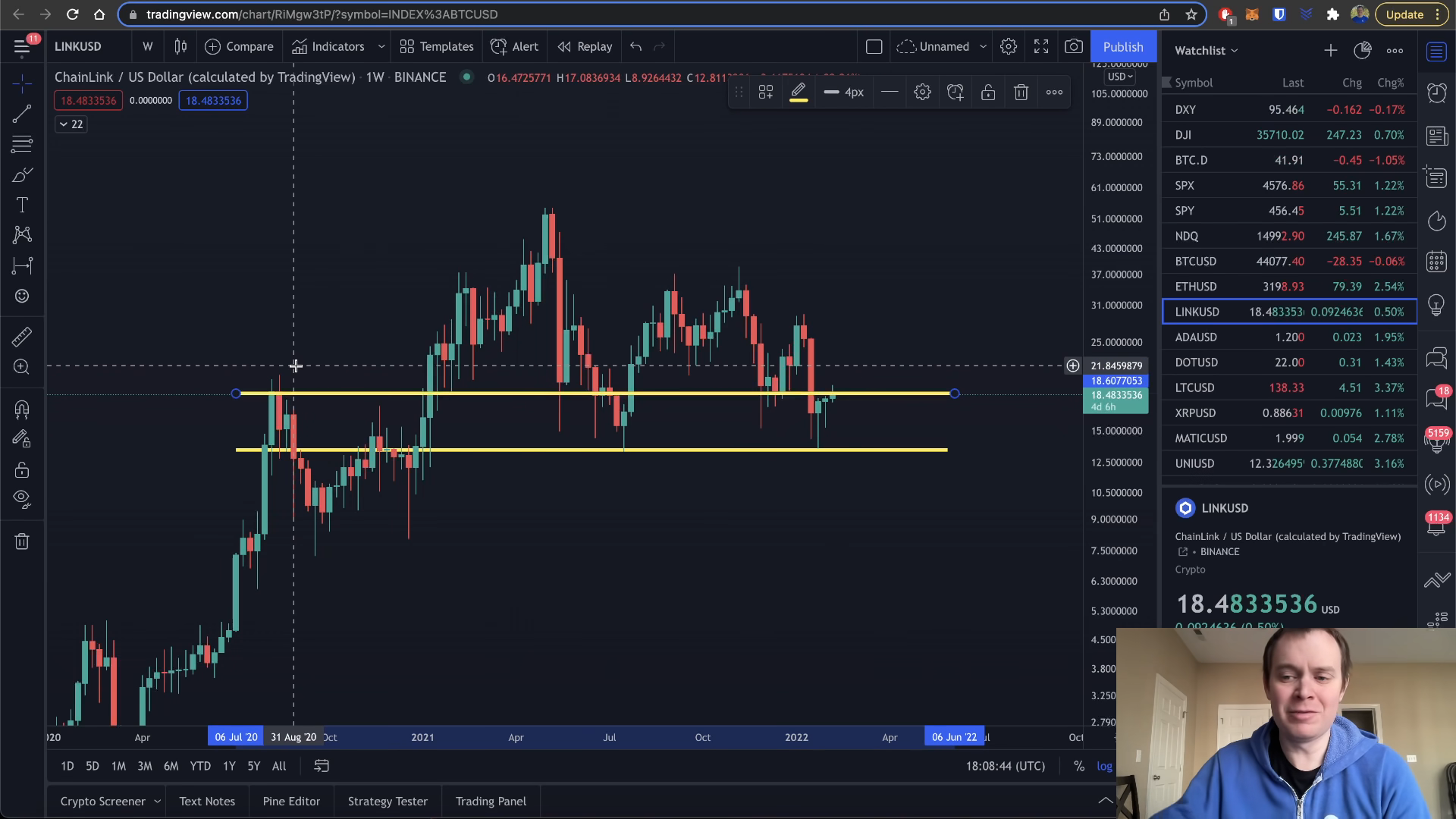Open the Watchlist name dropdown
Image resolution: width=1456 pixels, height=819 pixels.
(x=1206, y=50)
